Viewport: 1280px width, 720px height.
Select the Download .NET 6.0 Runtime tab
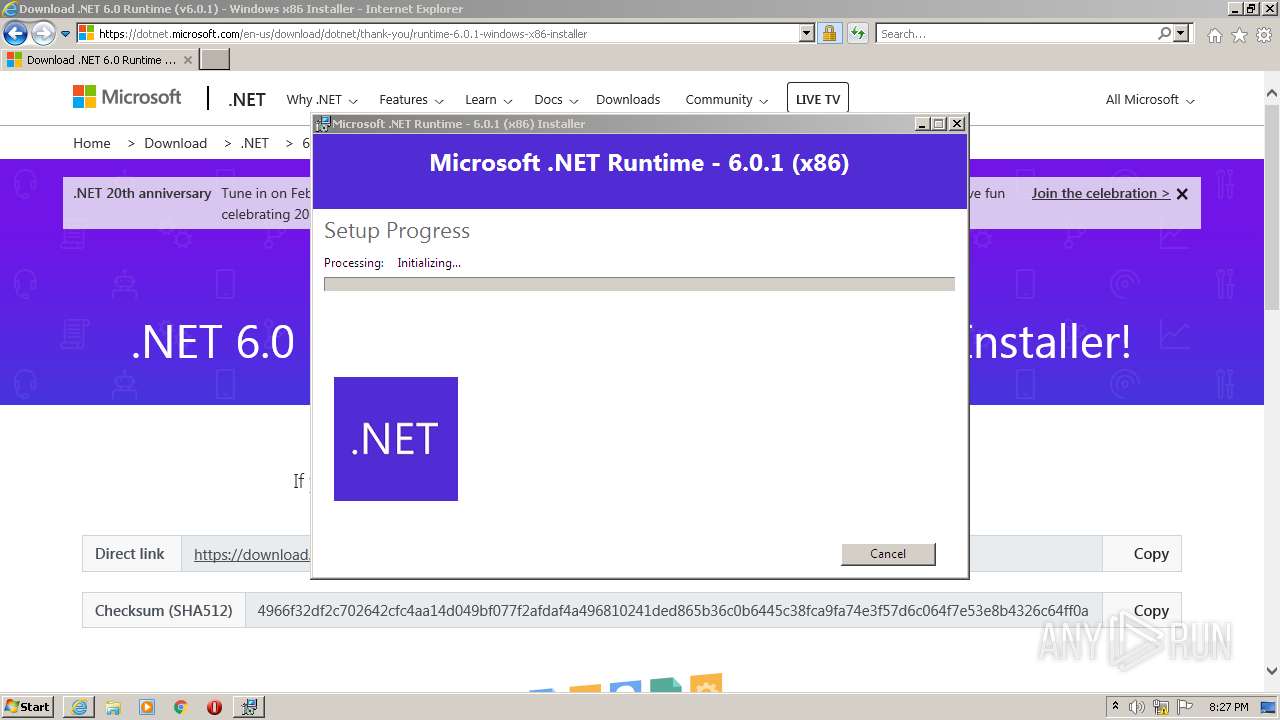coord(99,60)
